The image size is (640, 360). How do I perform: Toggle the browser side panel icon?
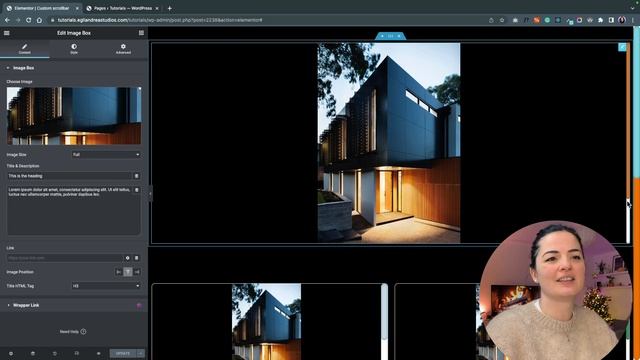pyautogui.click(x=611, y=20)
